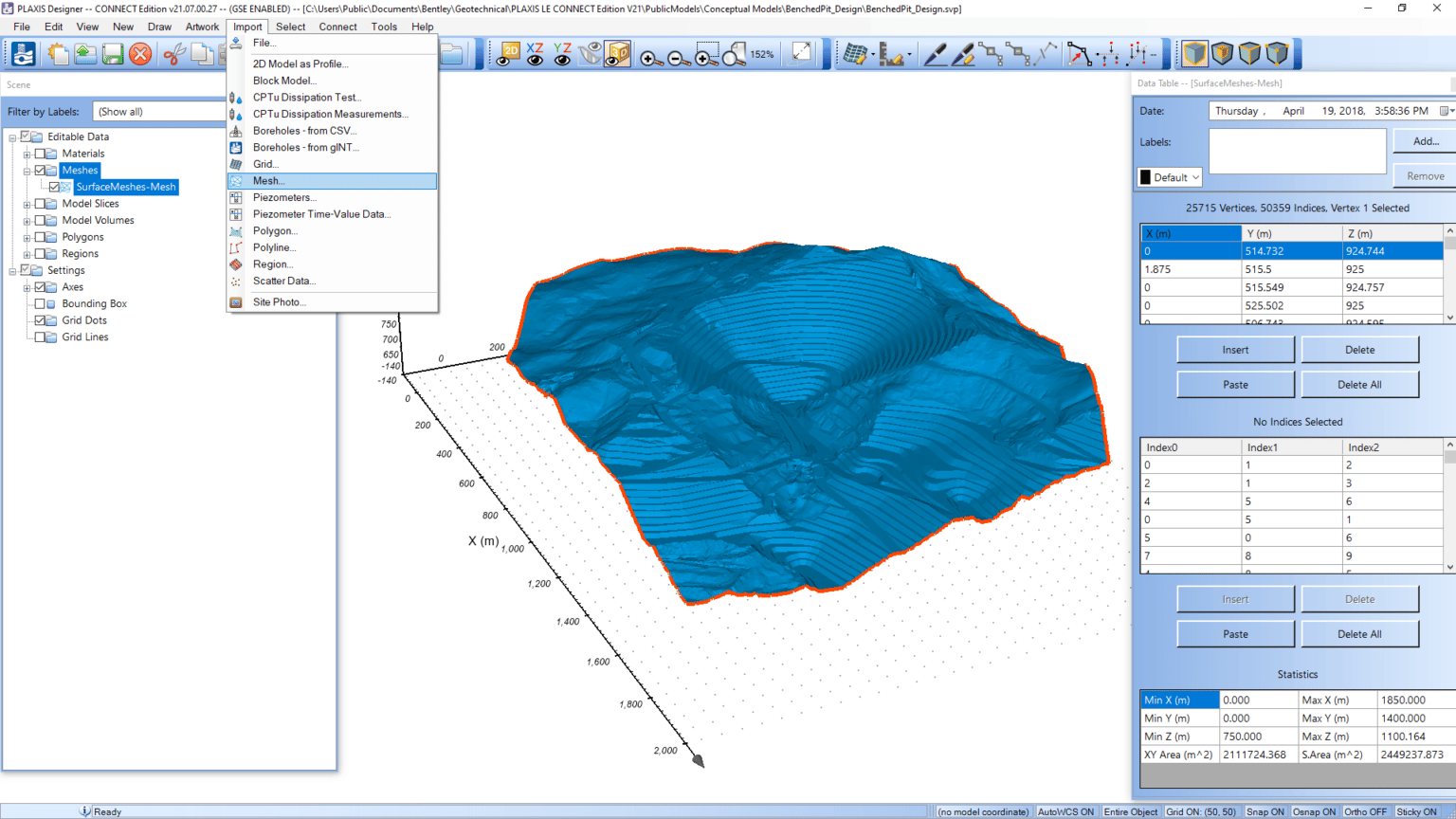Click the Add... labels button
This screenshot has width=1456, height=819.
click(x=1425, y=141)
